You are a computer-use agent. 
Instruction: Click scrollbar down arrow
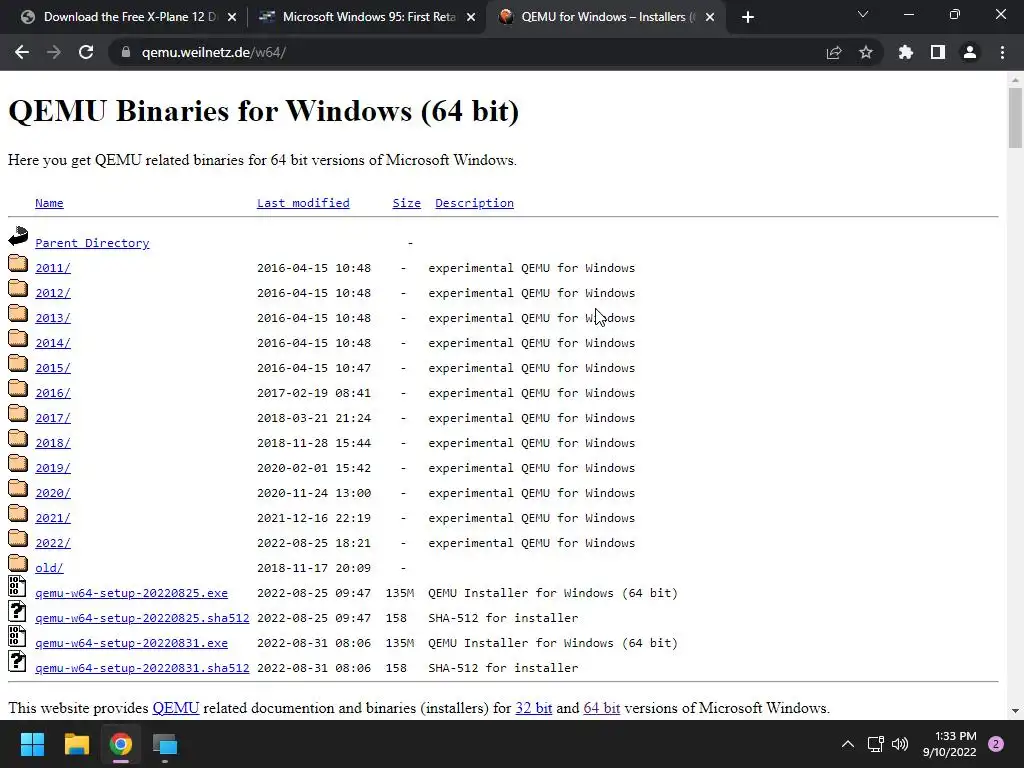[x=1015, y=711]
